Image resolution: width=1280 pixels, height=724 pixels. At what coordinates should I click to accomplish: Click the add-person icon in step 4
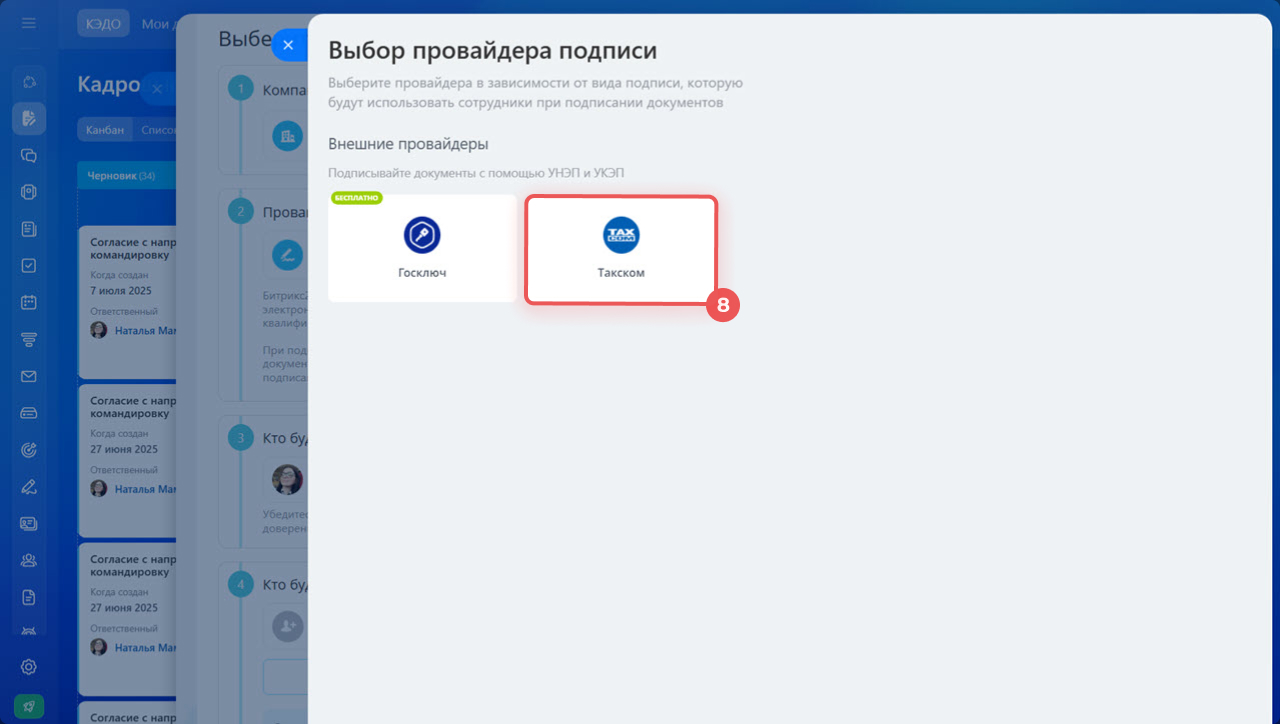coord(288,626)
